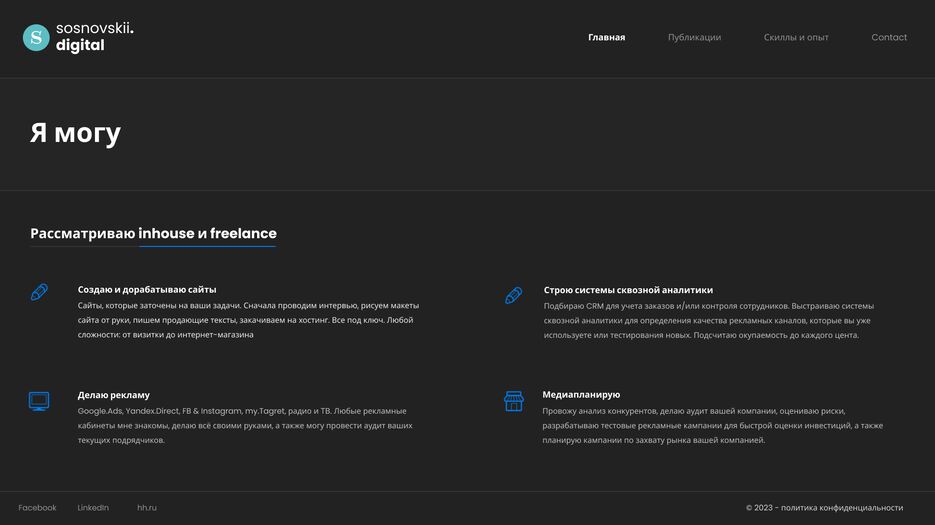The width and height of the screenshot is (935, 525).
Task: Click the sosnovskii. digital logo text
Action: click(95, 37)
